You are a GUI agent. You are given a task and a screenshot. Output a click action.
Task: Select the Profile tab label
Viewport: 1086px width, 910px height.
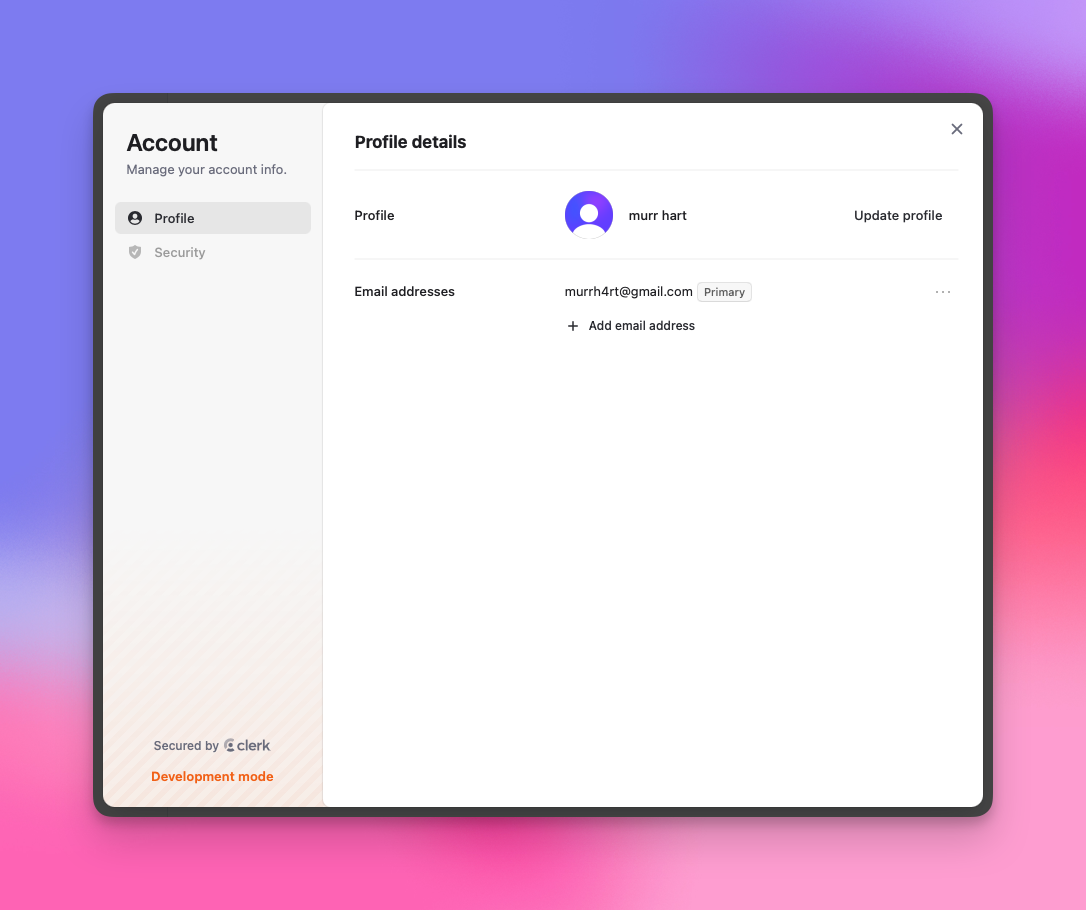[x=174, y=218]
